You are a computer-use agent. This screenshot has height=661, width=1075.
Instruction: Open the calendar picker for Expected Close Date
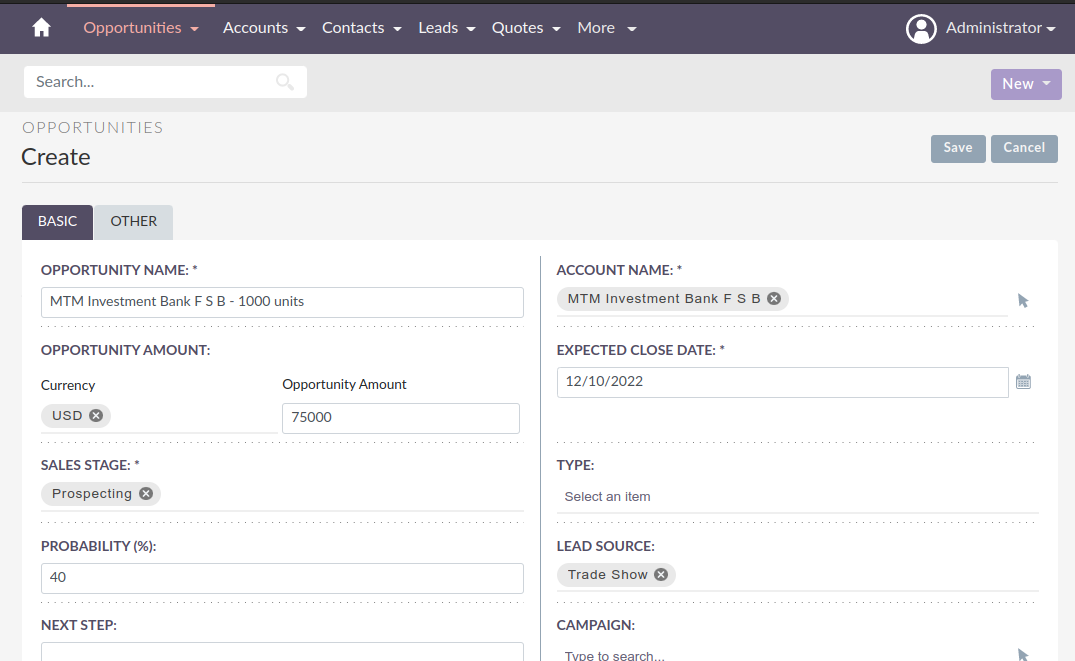[1023, 381]
